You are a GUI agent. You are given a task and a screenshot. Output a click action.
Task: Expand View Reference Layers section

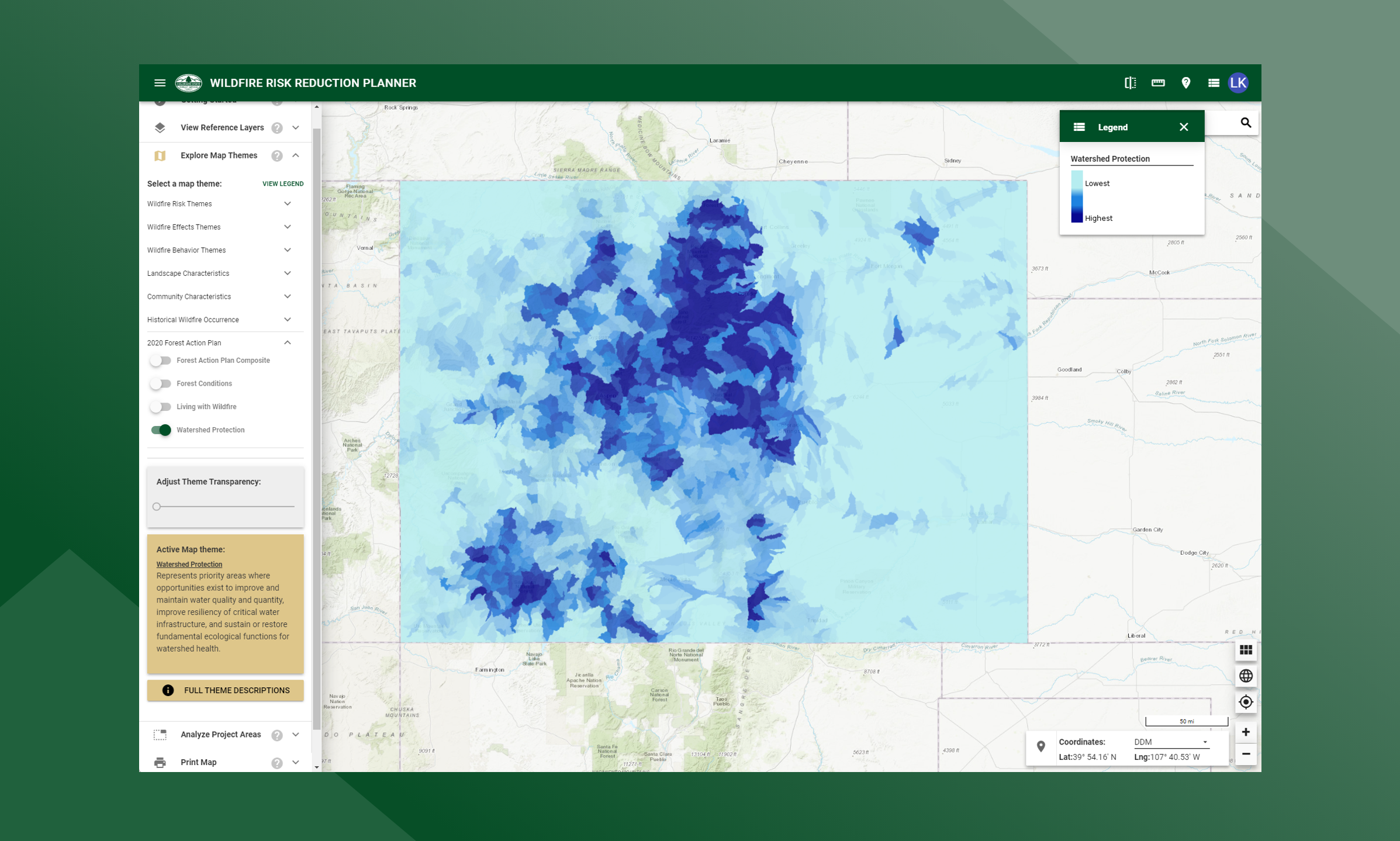coord(296,127)
